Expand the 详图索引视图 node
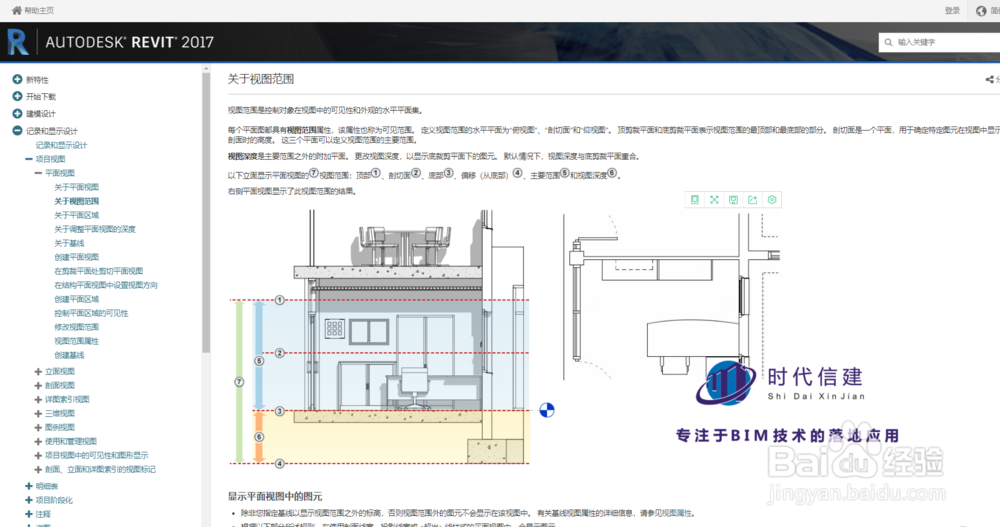The height and width of the screenshot is (527, 1000). coord(38,399)
